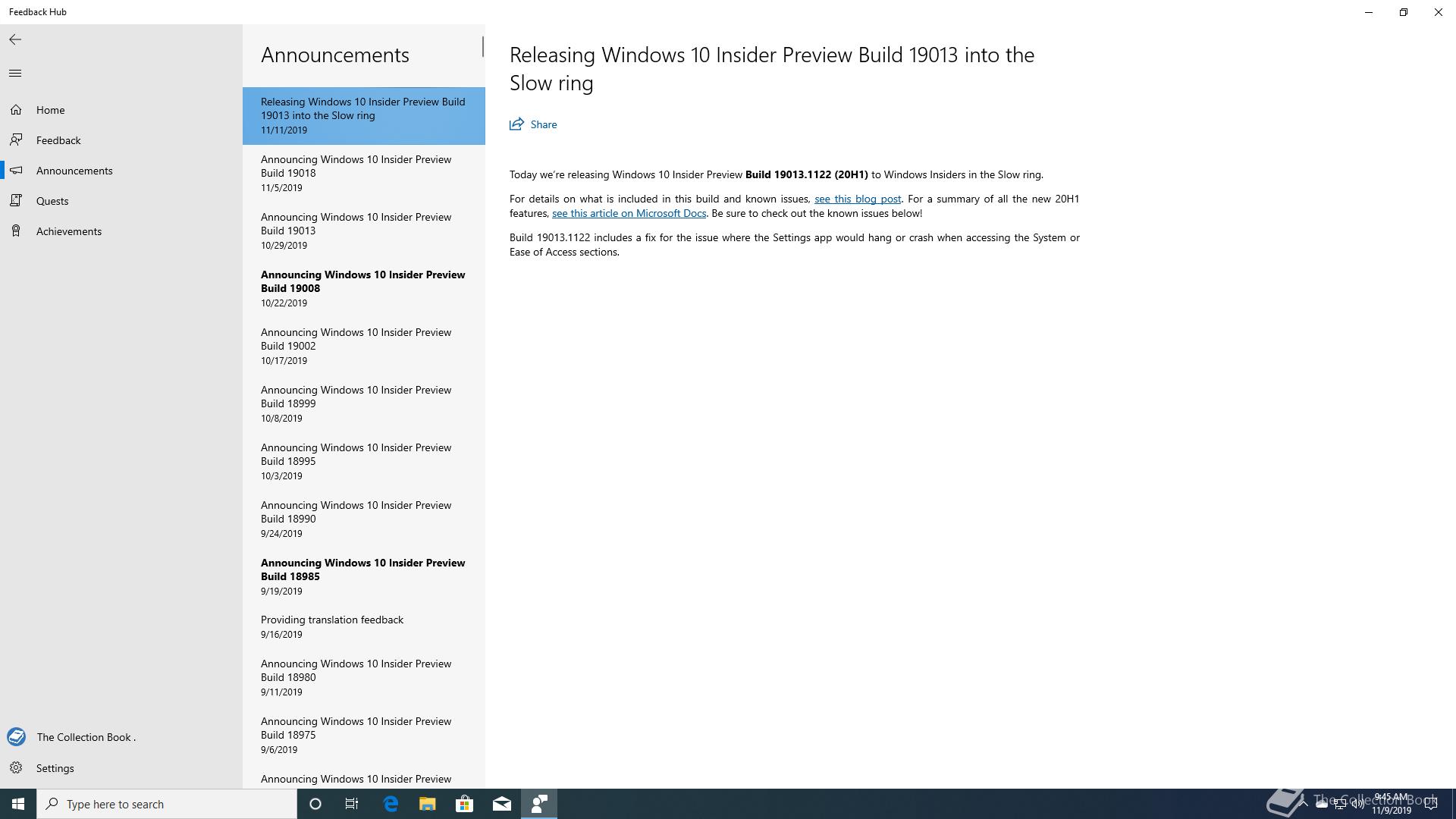Open announcement for Build 18980
Image resolution: width=1456 pixels, height=819 pixels.
pos(364,677)
